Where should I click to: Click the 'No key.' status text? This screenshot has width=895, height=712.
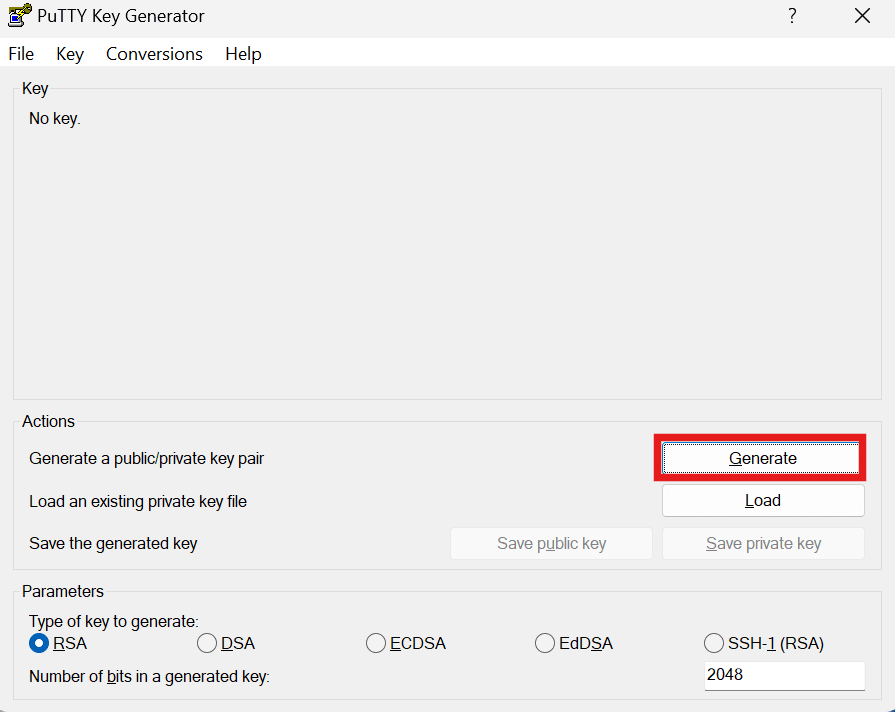point(55,119)
